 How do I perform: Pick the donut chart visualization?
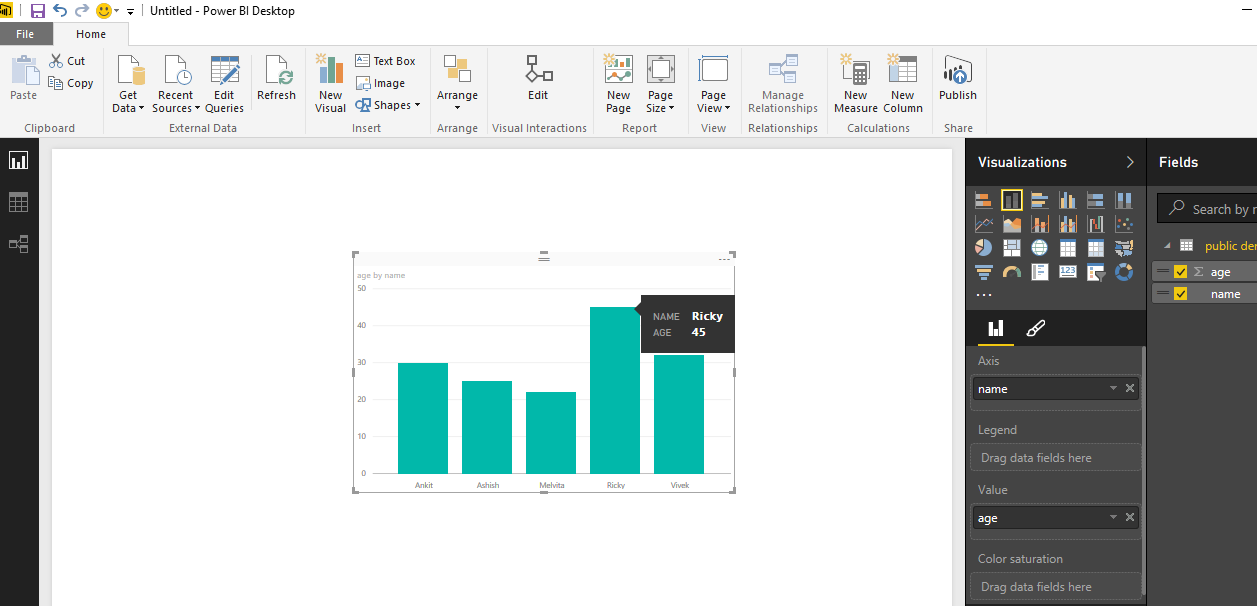pyautogui.click(x=1123, y=271)
